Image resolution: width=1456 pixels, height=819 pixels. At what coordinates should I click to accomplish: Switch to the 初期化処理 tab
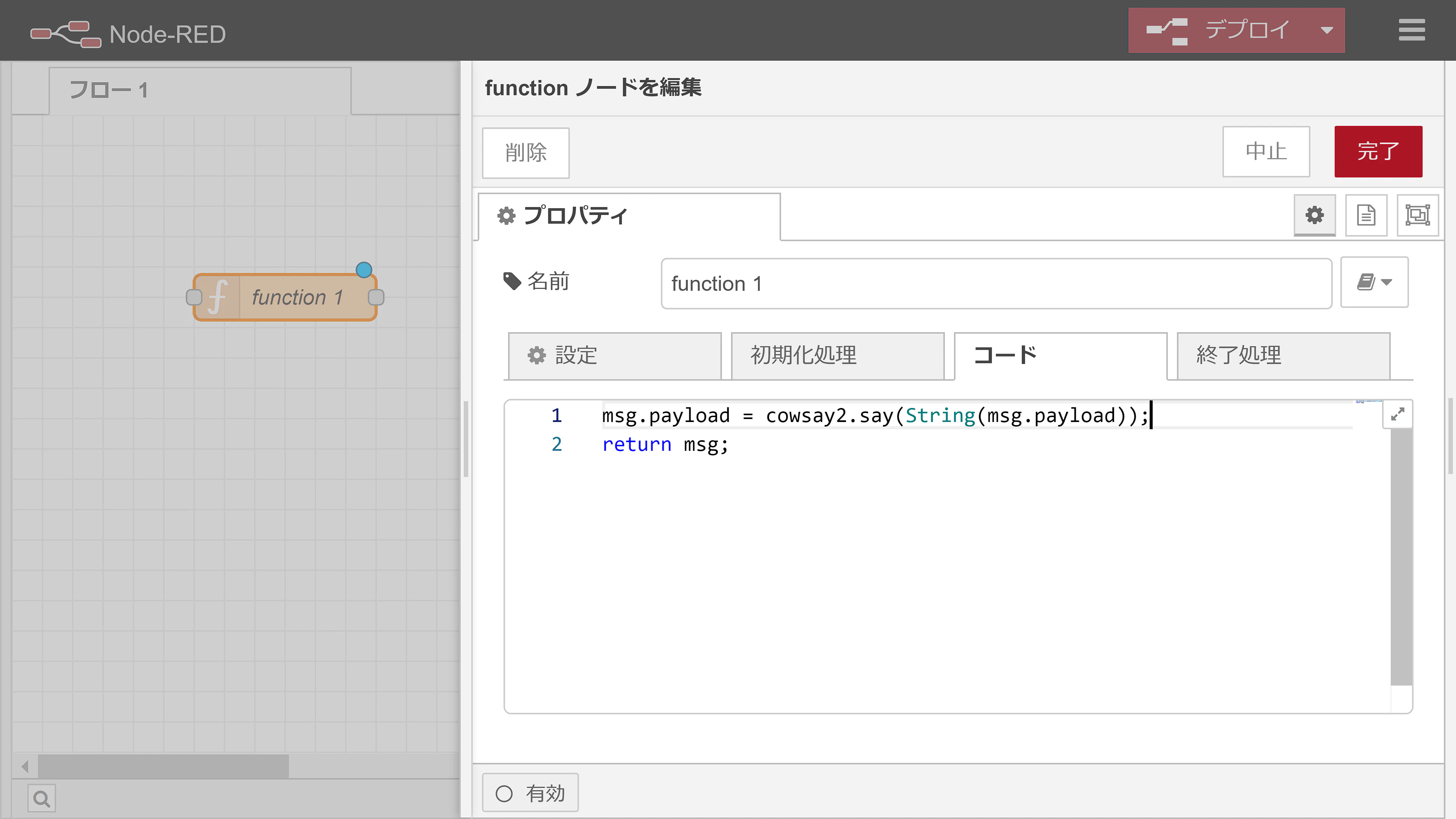point(838,356)
